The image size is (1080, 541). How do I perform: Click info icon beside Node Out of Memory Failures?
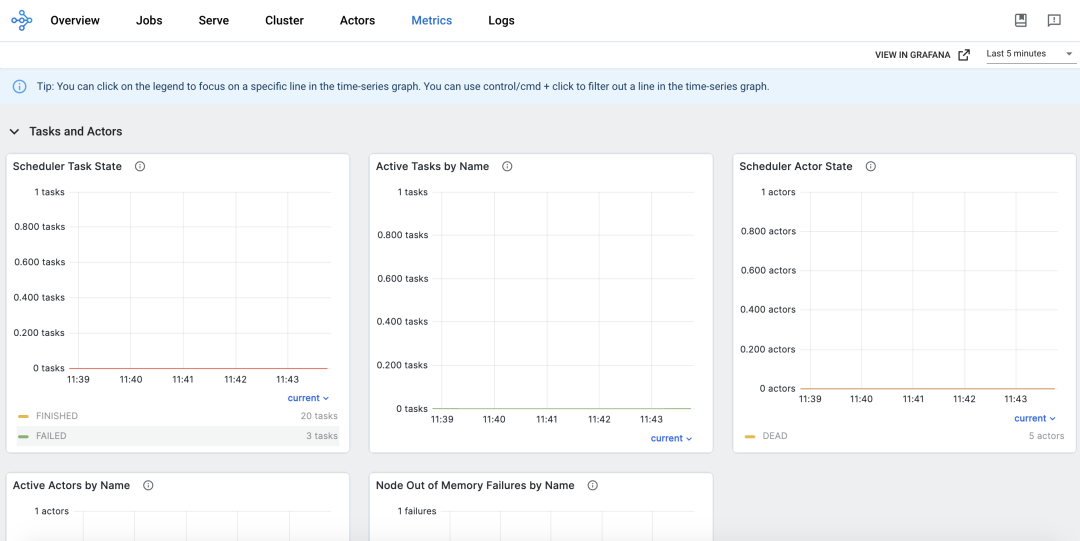tap(592, 486)
